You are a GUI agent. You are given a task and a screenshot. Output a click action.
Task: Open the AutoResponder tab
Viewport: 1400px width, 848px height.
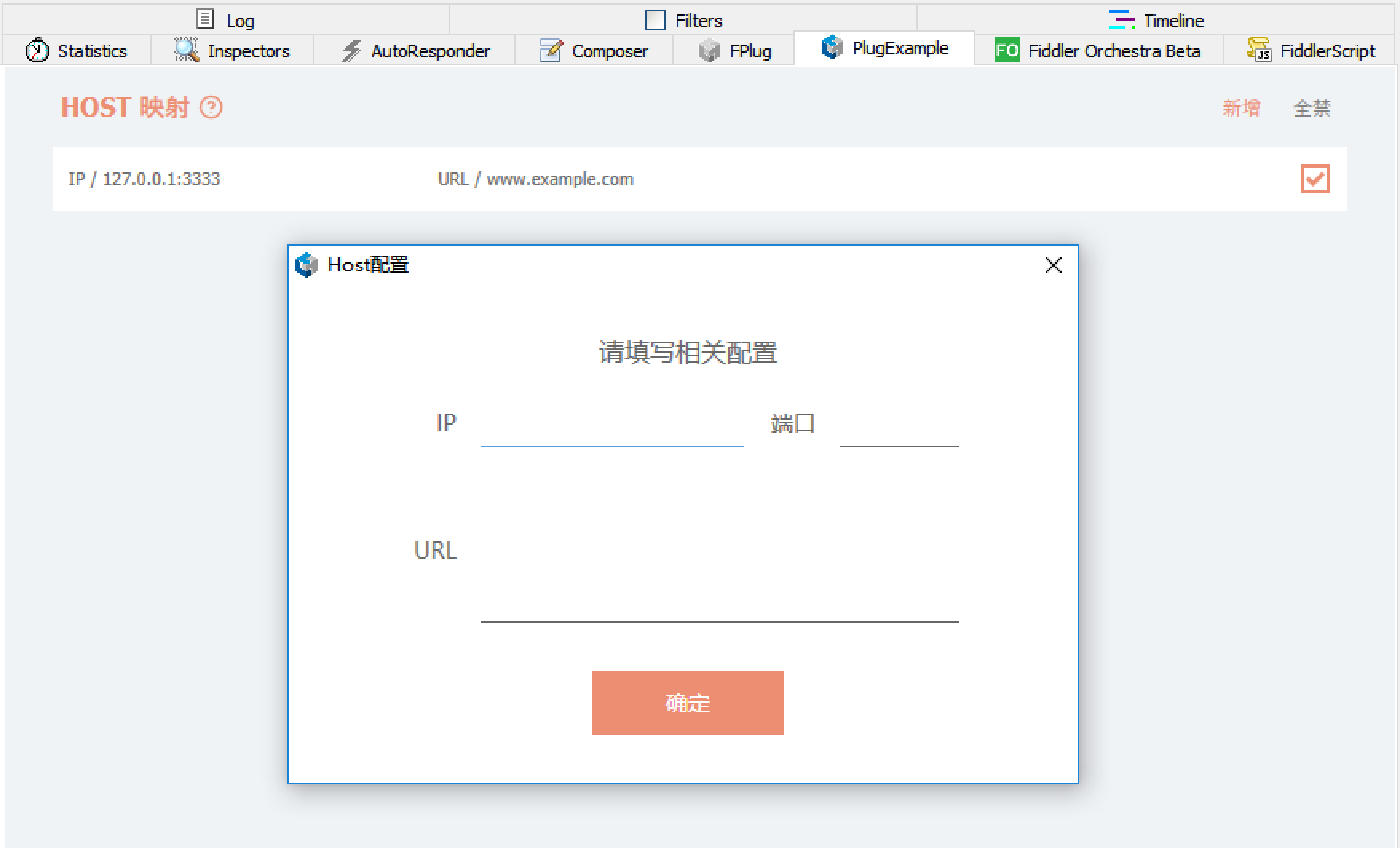[x=414, y=50]
